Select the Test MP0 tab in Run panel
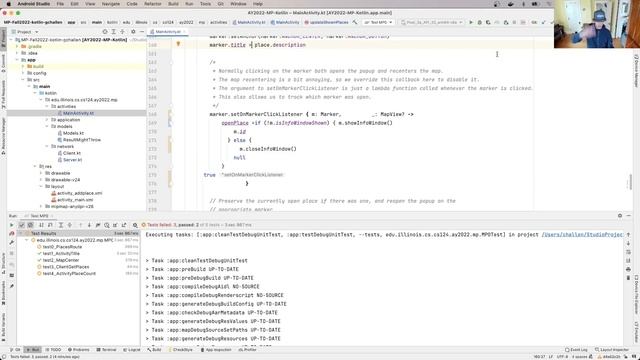 tap(39, 216)
